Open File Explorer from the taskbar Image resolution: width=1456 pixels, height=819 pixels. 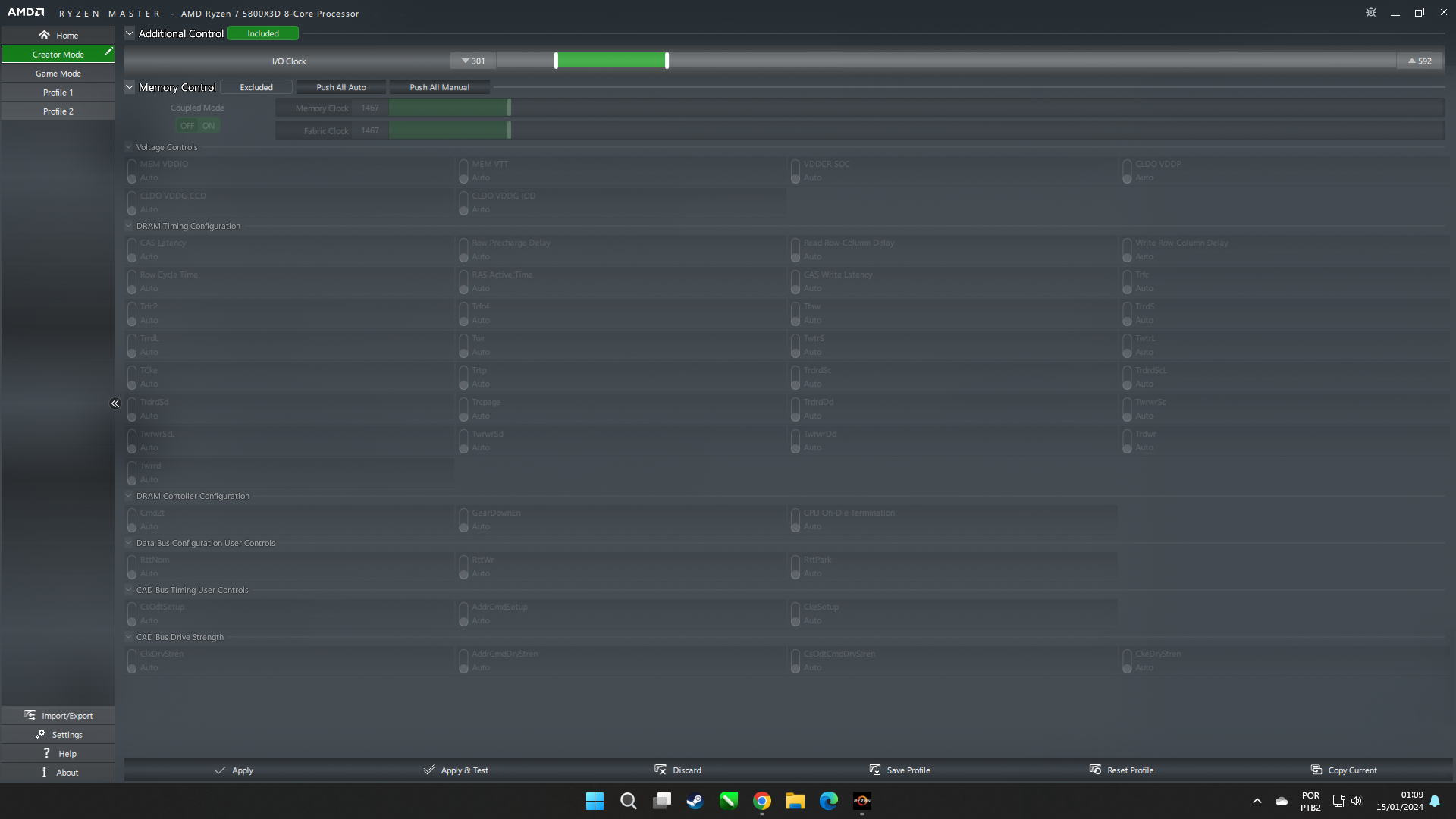795,801
